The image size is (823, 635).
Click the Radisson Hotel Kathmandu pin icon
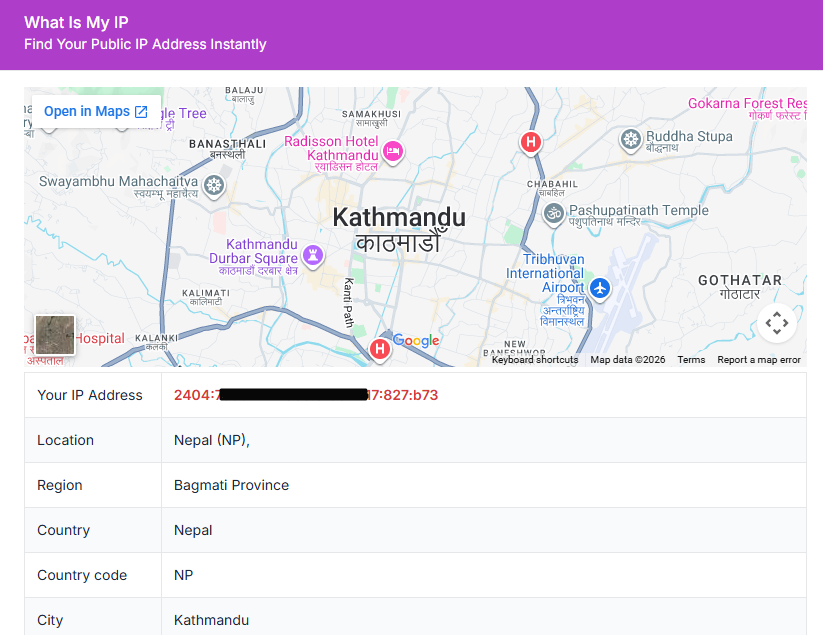393,149
